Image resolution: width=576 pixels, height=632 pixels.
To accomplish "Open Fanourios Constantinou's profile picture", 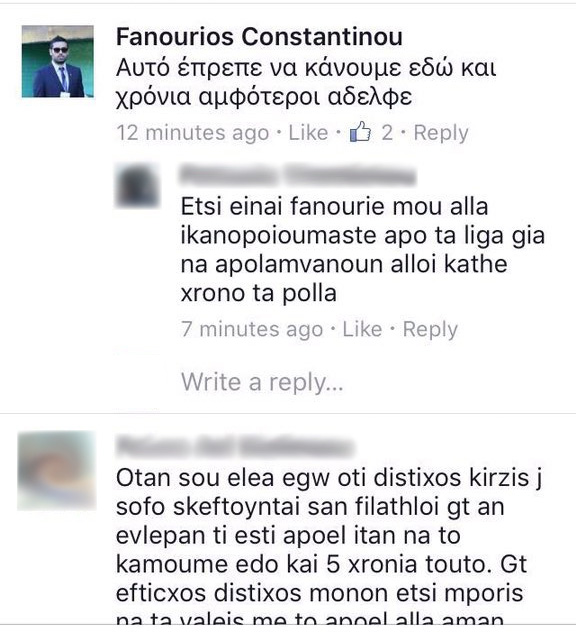I will pos(58,61).
